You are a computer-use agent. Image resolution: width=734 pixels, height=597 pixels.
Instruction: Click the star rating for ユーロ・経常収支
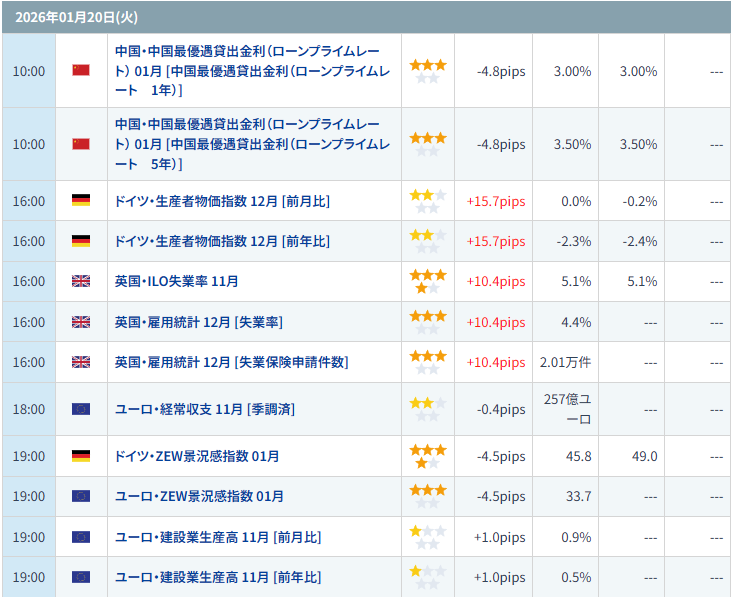click(428, 409)
